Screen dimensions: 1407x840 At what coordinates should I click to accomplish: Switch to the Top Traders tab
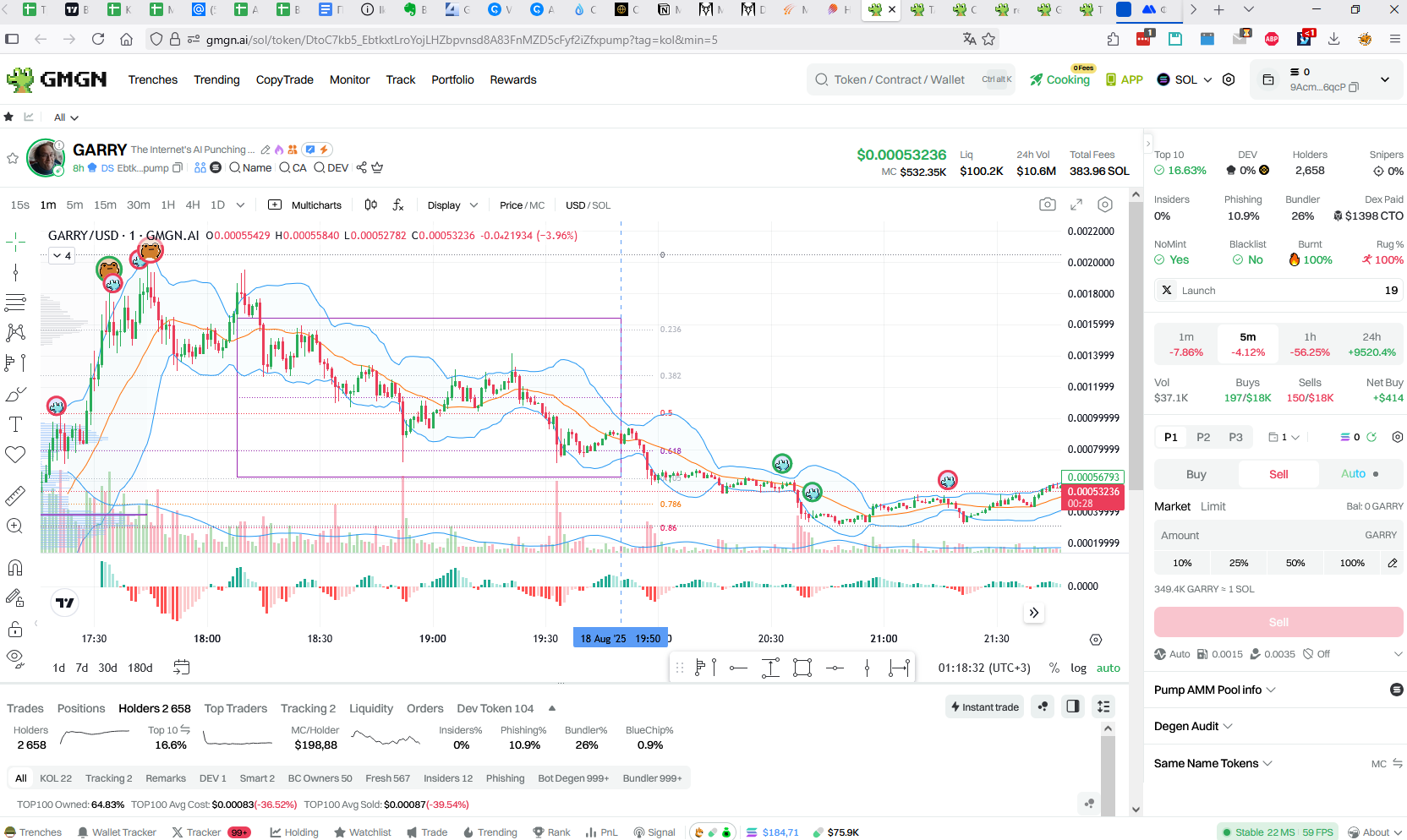pos(235,708)
